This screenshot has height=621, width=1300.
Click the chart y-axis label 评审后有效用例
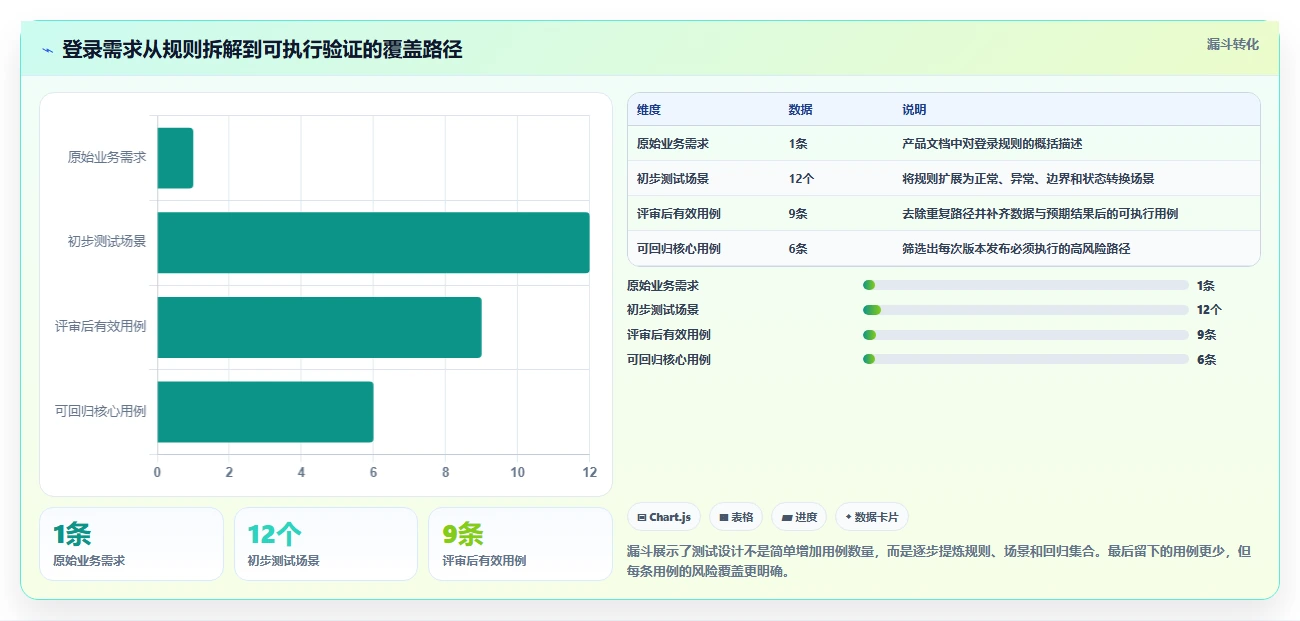point(101,327)
